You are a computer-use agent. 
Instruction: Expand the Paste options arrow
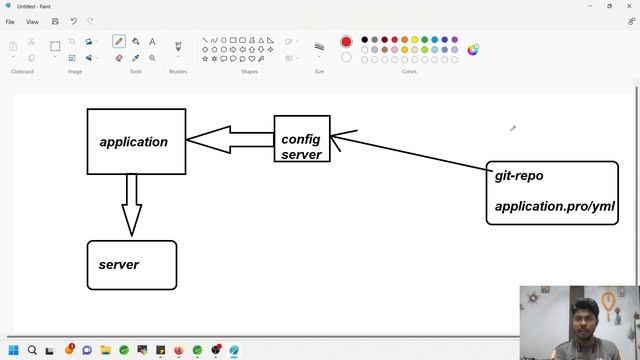13,58
